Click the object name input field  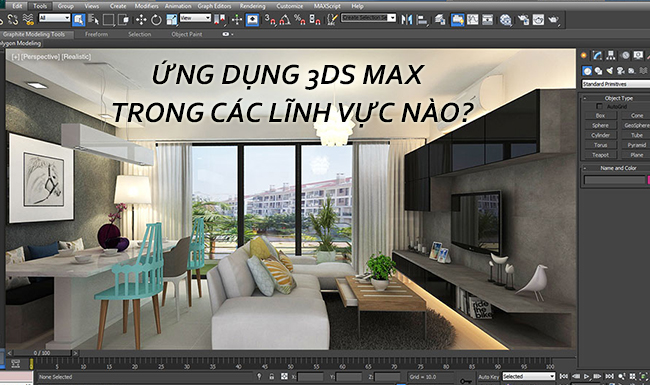click(614, 180)
